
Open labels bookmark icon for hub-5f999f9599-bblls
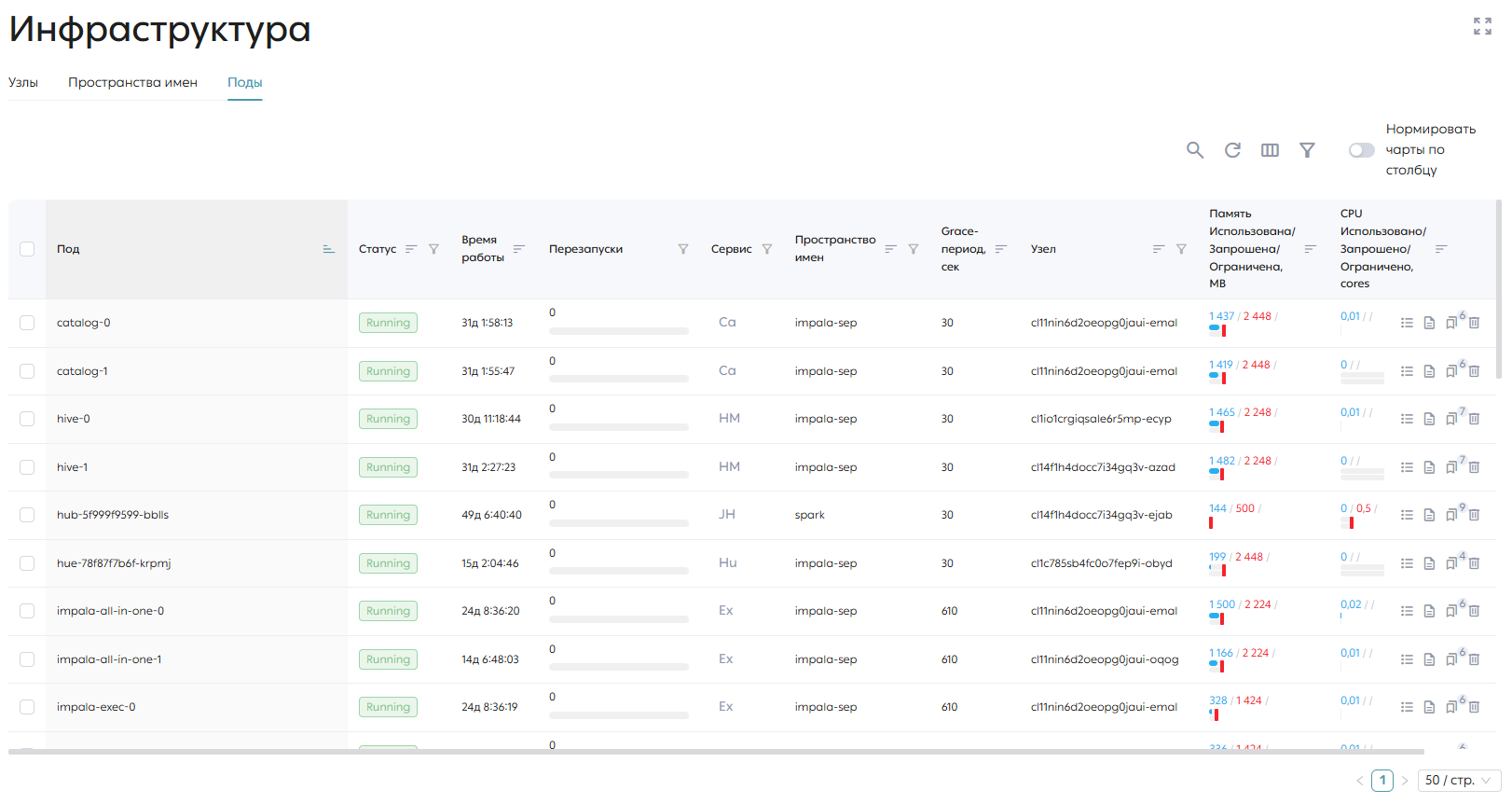pyautogui.click(x=1451, y=515)
